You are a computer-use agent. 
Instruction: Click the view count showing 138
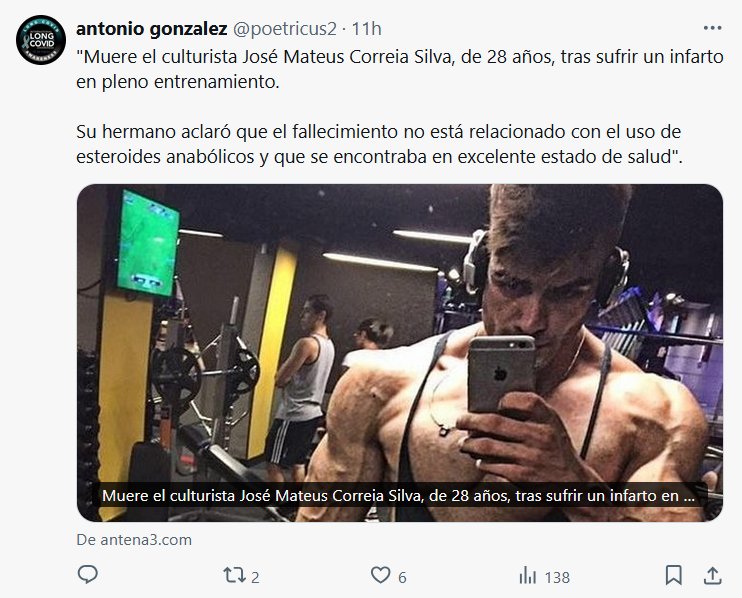(557, 577)
